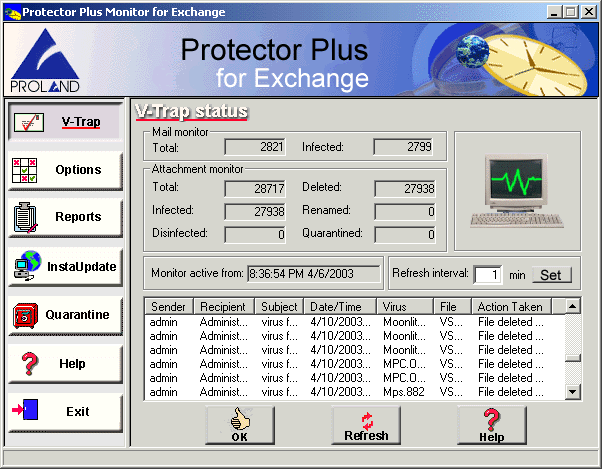
Task: Click the red question mark in sidebar Help
Action: coord(30,363)
